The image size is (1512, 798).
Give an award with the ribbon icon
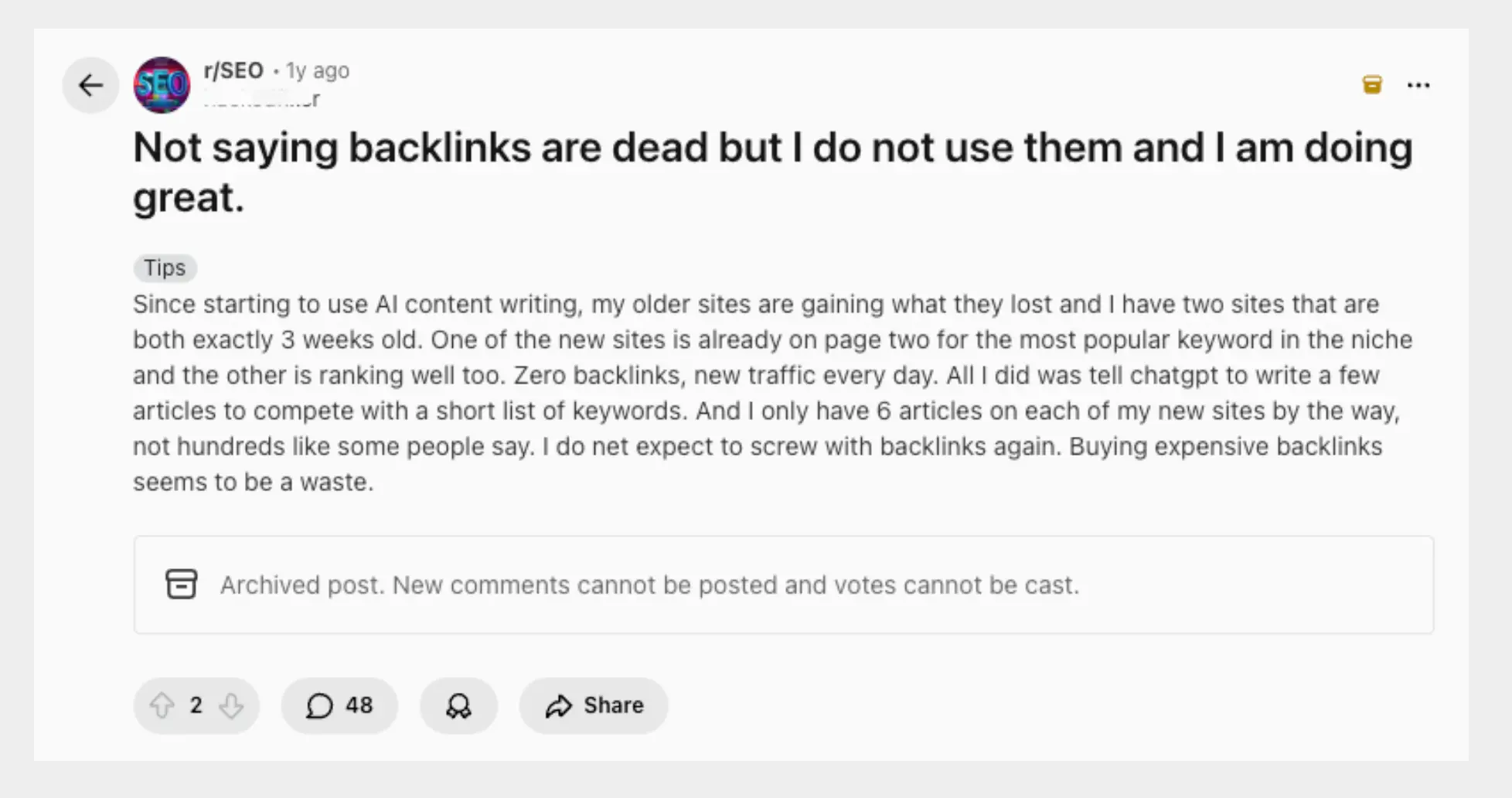[458, 705]
